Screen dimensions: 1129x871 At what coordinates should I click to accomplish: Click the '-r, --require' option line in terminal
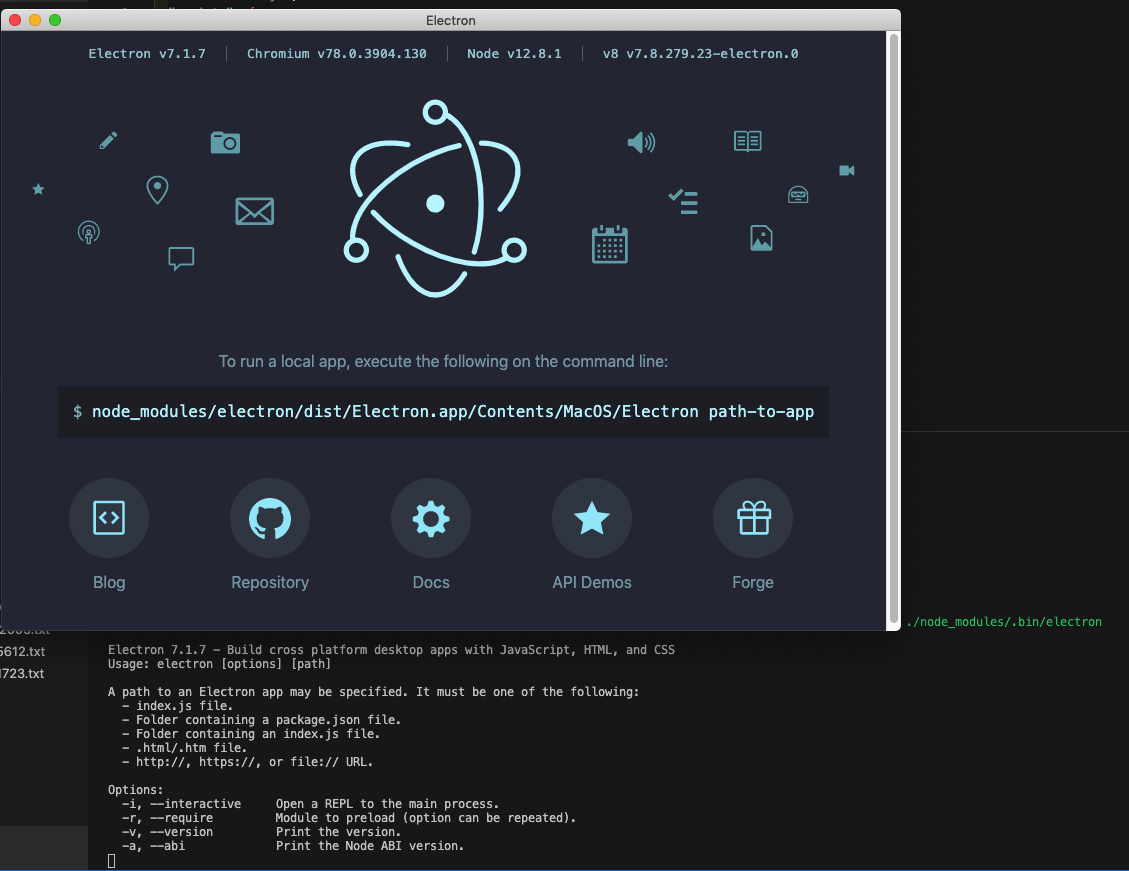point(348,818)
